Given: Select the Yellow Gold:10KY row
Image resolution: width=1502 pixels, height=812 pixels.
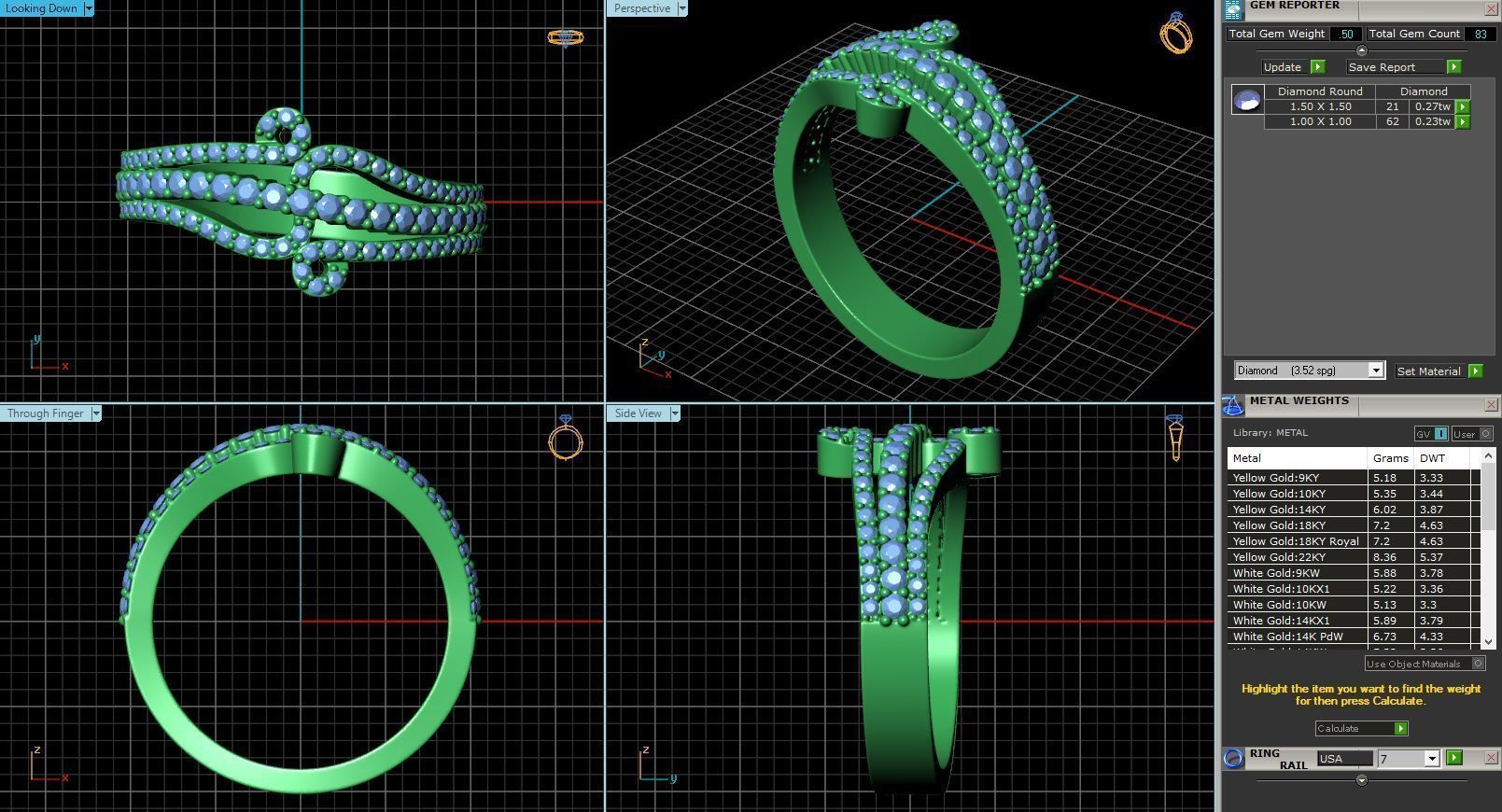Looking at the screenshot, I should coord(1354,494).
